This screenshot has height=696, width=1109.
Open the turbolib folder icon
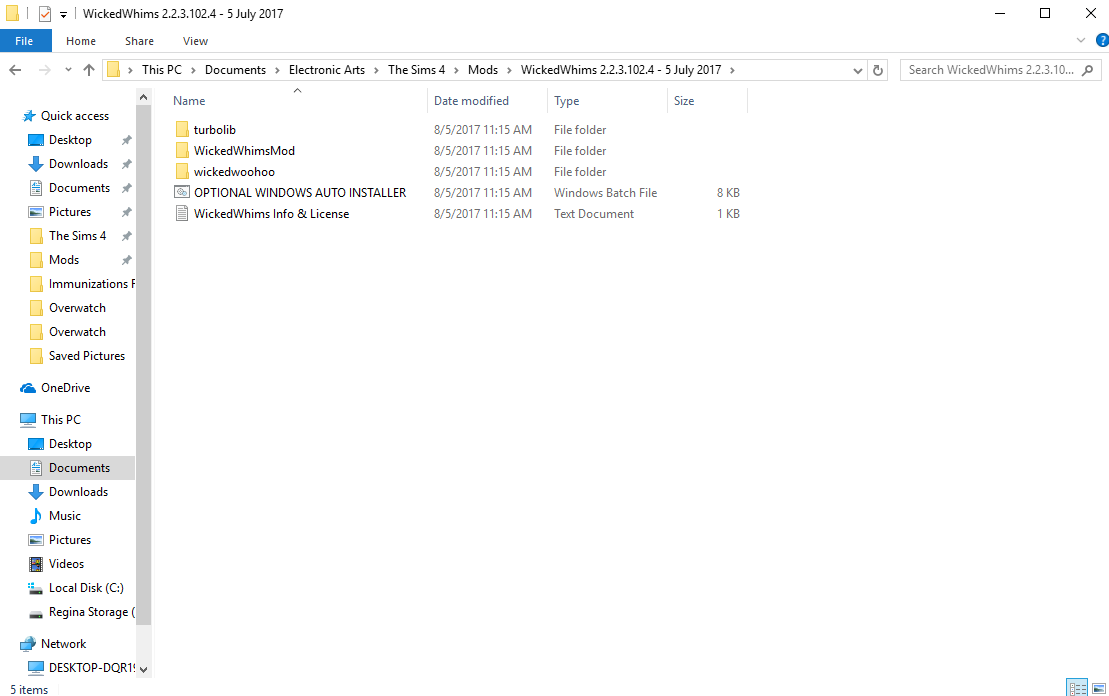click(182, 129)
